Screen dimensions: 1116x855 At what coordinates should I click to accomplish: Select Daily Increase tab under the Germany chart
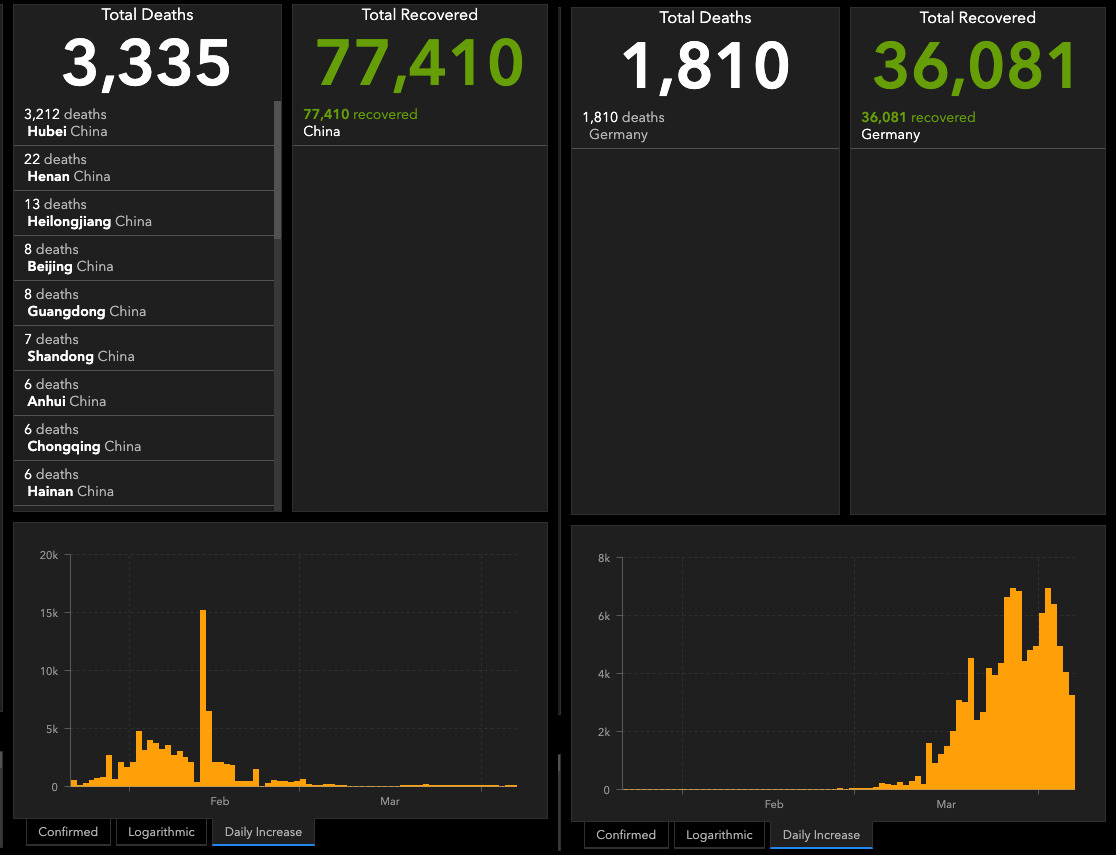click(821, 835)
